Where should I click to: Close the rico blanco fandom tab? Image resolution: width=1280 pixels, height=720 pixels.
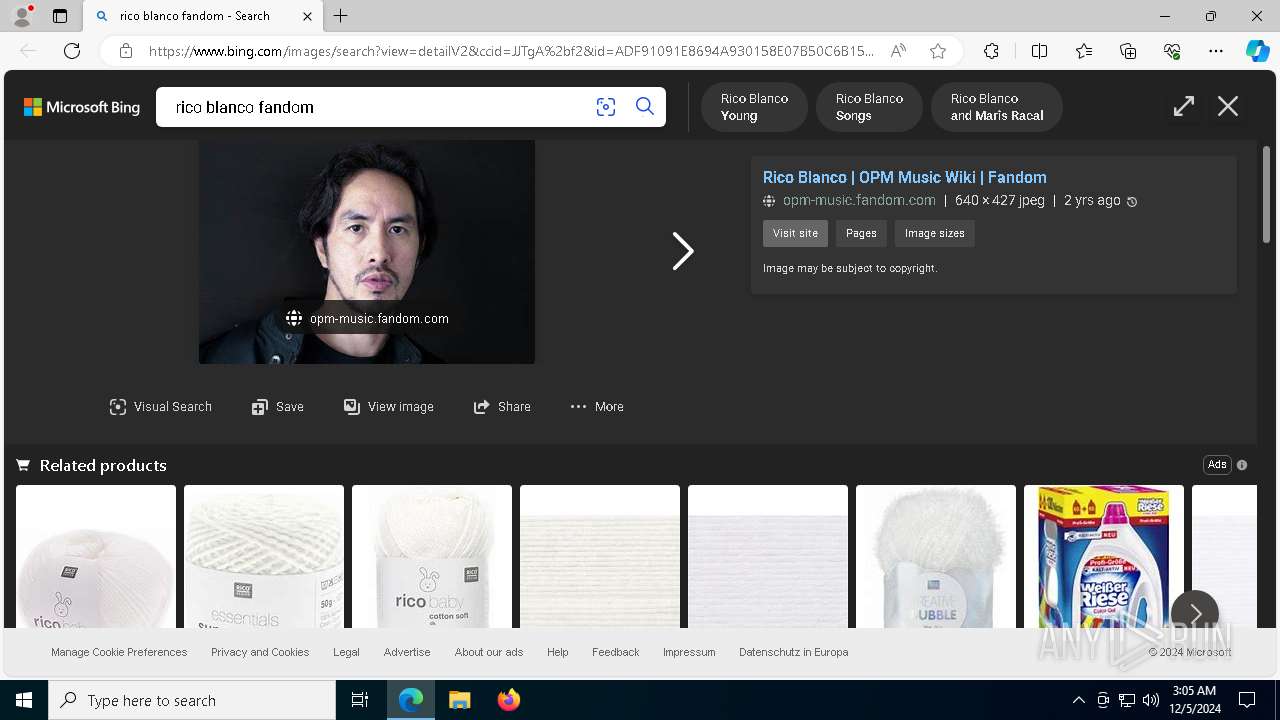pos(307,16)
